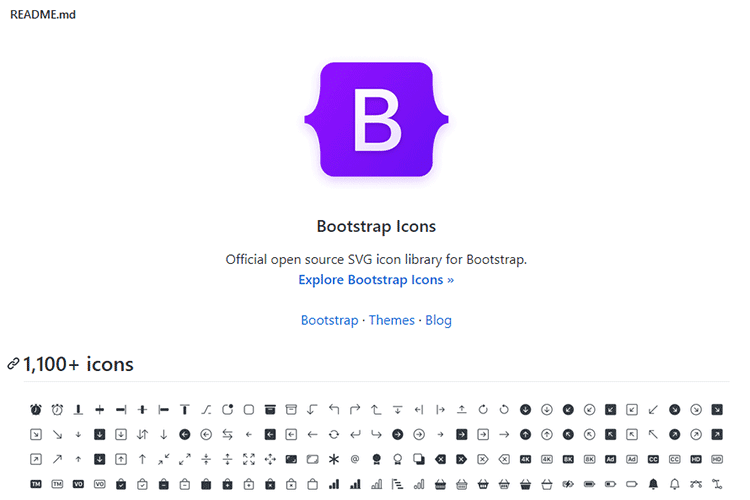Select the filled TM badge icon
This screenshot has width=750, height=500.
(36, 484)
